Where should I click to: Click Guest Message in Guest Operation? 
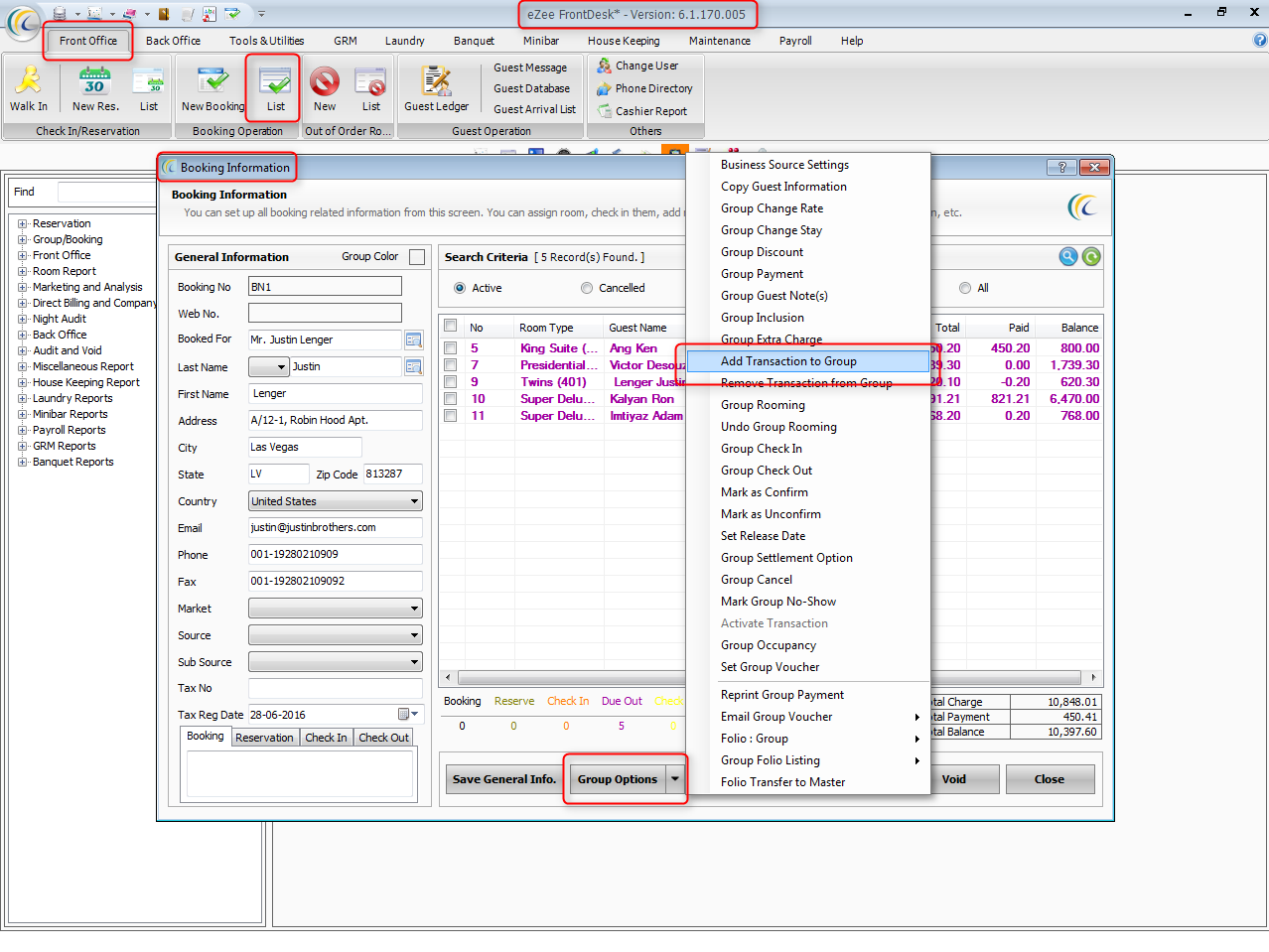click(x=530, y=68)
